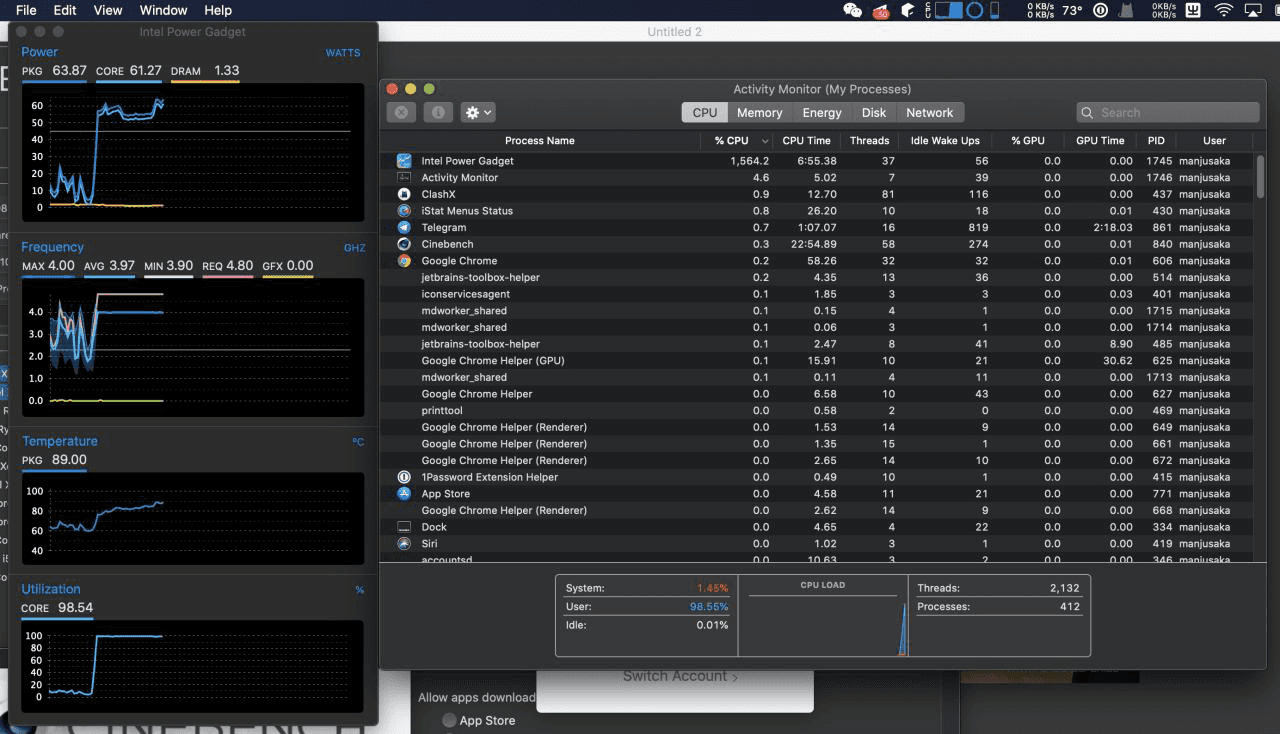
Task: Click the Switch Account link behind Activity Monitor
Action: pyautogui.click(x=680, y=677)
